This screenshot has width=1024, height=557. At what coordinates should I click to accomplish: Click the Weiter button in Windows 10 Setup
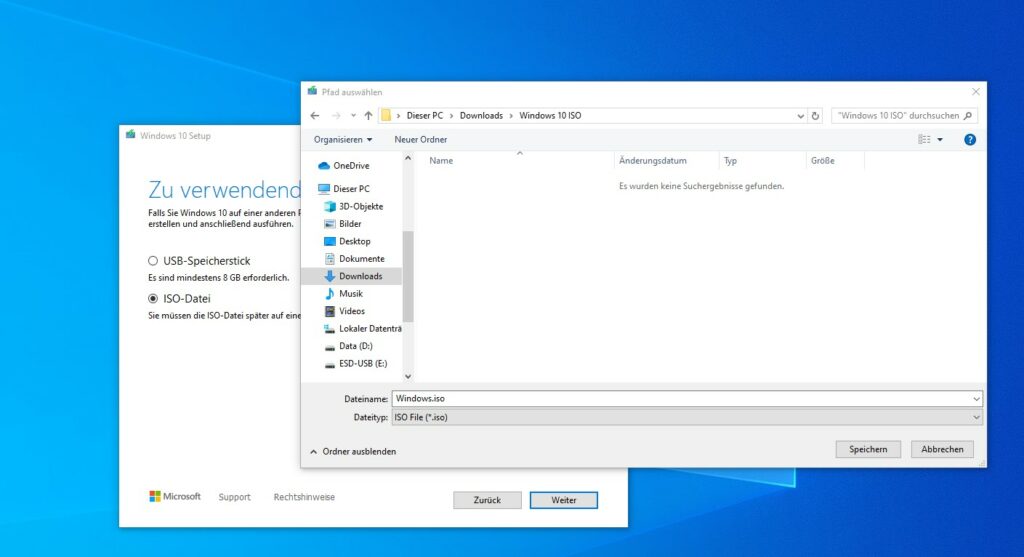click(x=564, y=500)
